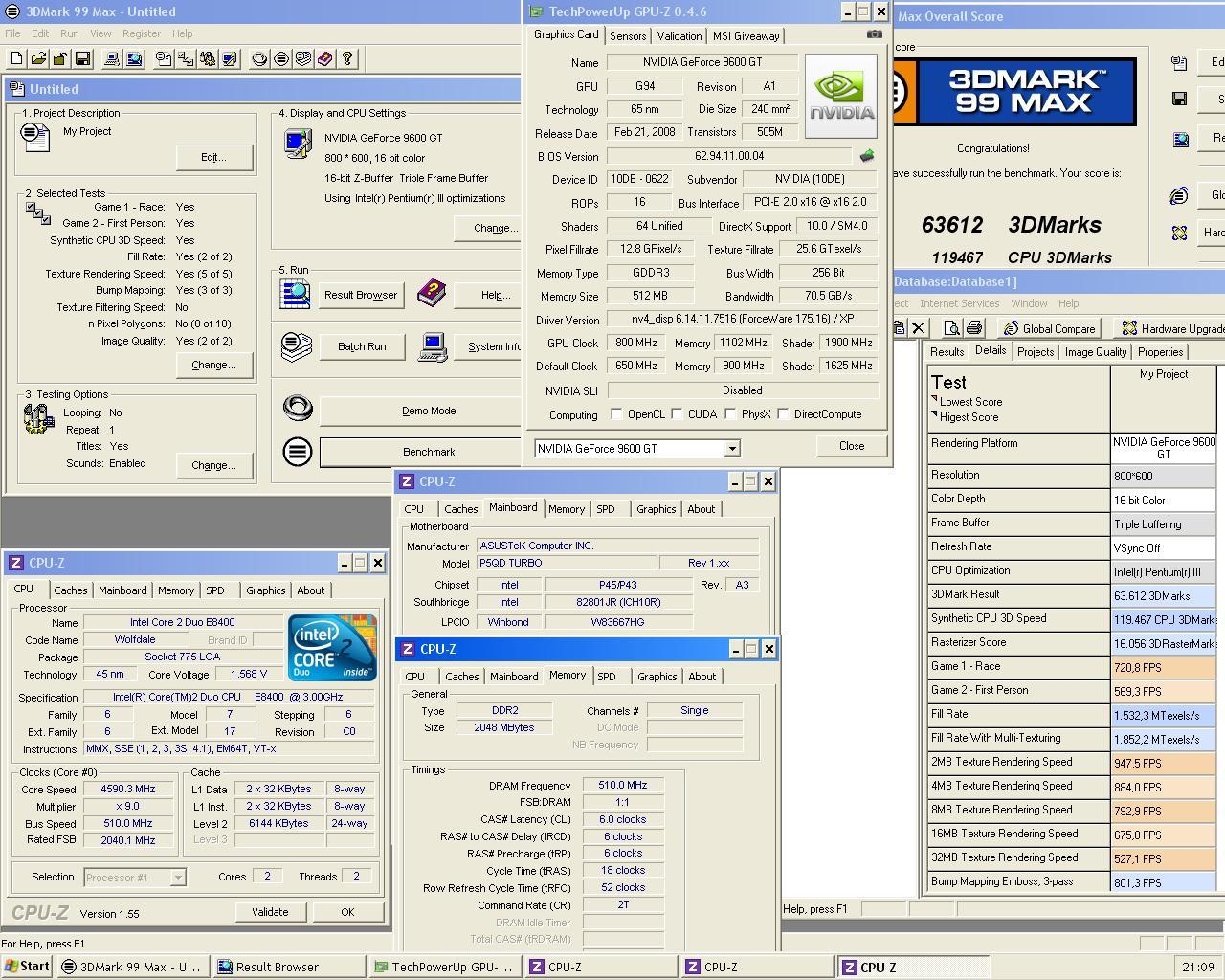Open the GPU selection dropdown in GPU-Z
This screenshot has height=980, width=1225.
tap(732, 449)
